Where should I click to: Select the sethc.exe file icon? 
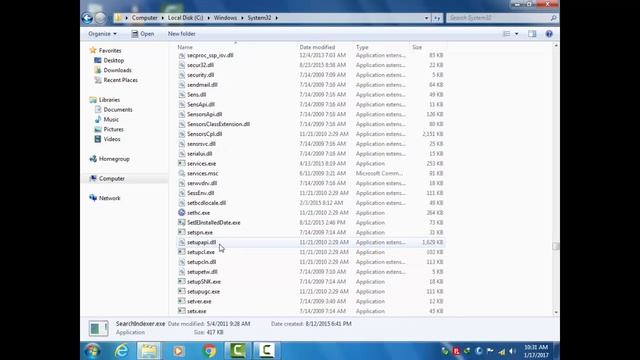(182, 213)
